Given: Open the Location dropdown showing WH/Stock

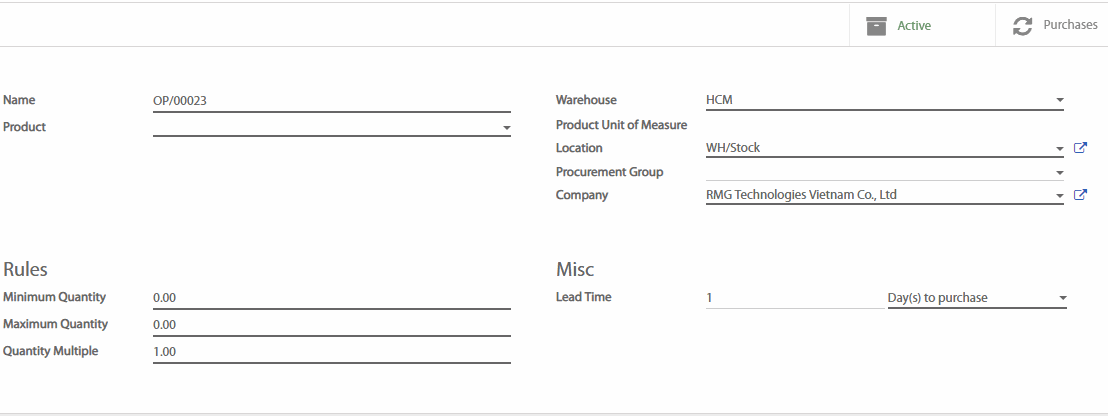Looking at the screenshot, I should point(1059,149).
